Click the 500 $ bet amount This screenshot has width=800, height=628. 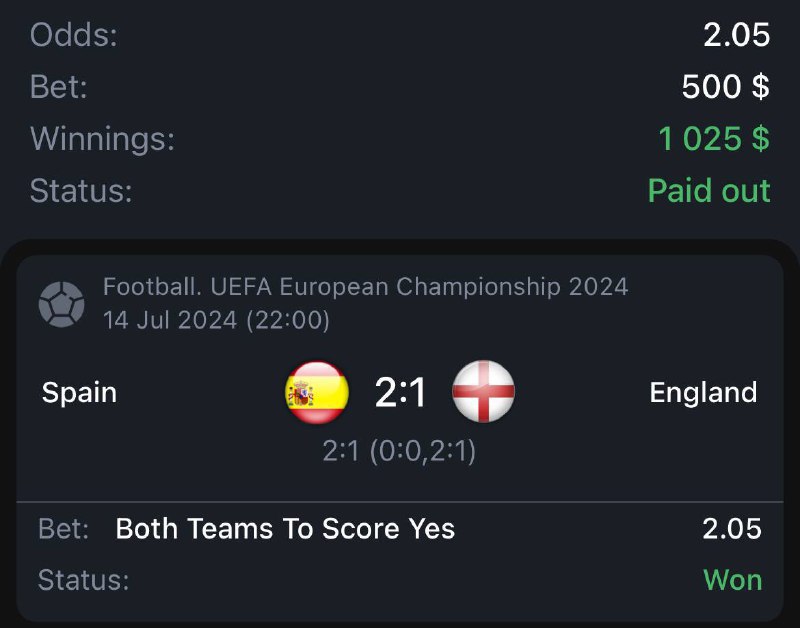[x=725, y=87]
